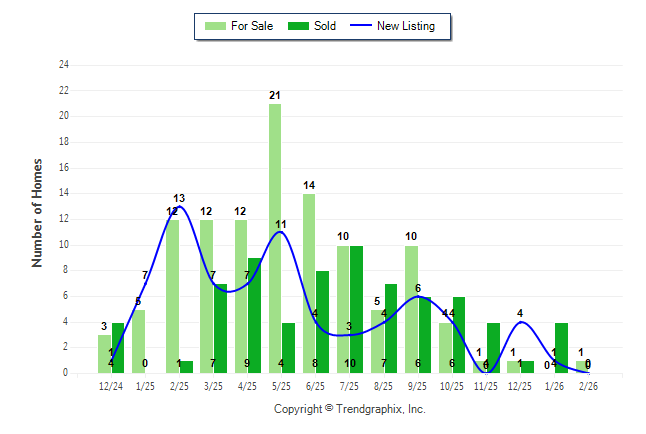Click the dark green Sold legend swatch
The width and height of the screenshot is (646, 434).
299,26
